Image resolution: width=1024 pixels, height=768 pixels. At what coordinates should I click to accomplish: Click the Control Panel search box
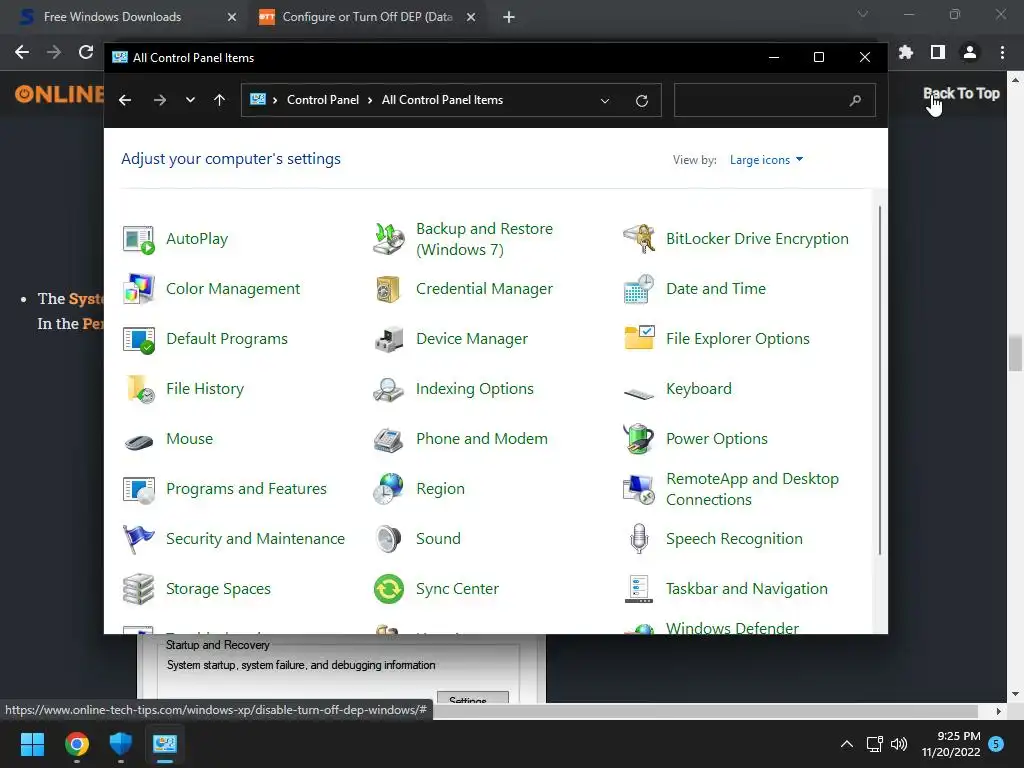tap(775, 101)
